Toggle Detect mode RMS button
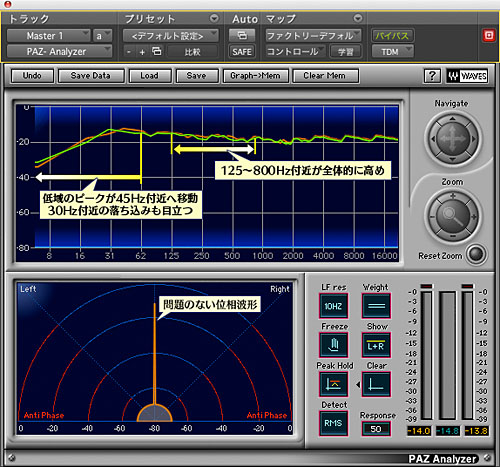This screenshot has width=500, height=467. pos(334,423)
